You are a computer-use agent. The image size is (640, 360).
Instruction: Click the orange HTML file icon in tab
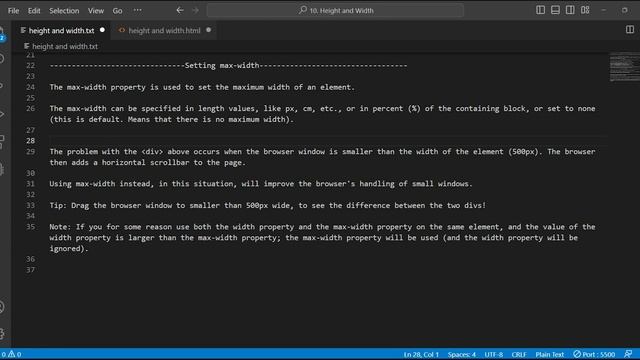122,30
